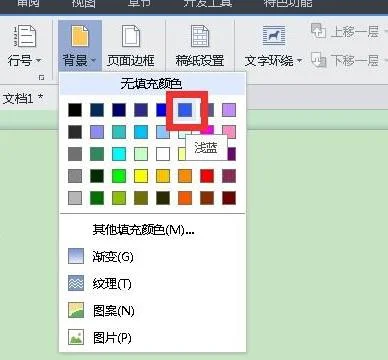Screen dimensions: 388x360
Task: Pick the purple swatch
Action: pos(232,154)
